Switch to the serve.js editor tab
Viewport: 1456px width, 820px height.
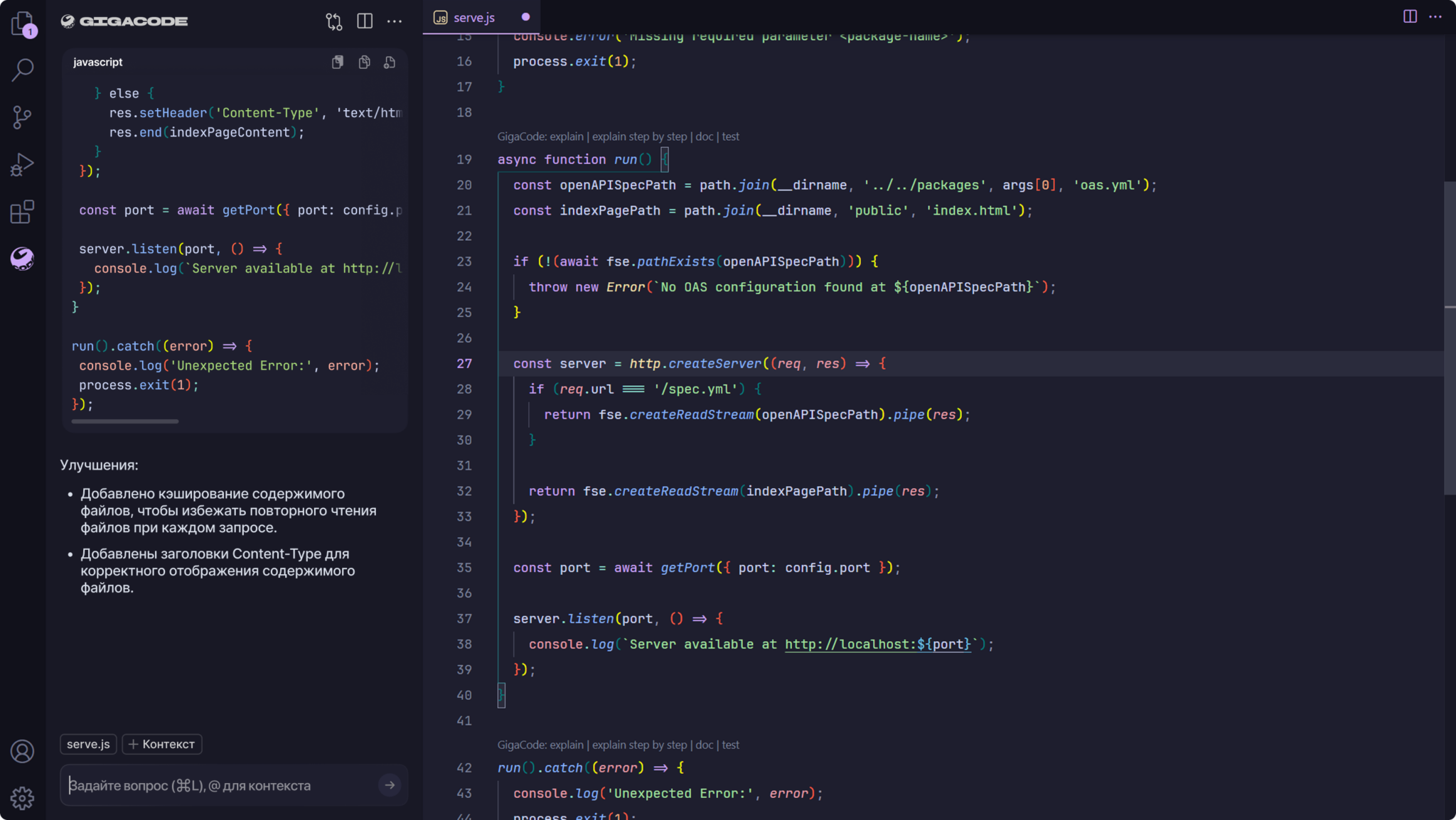(x=474, y=16)
